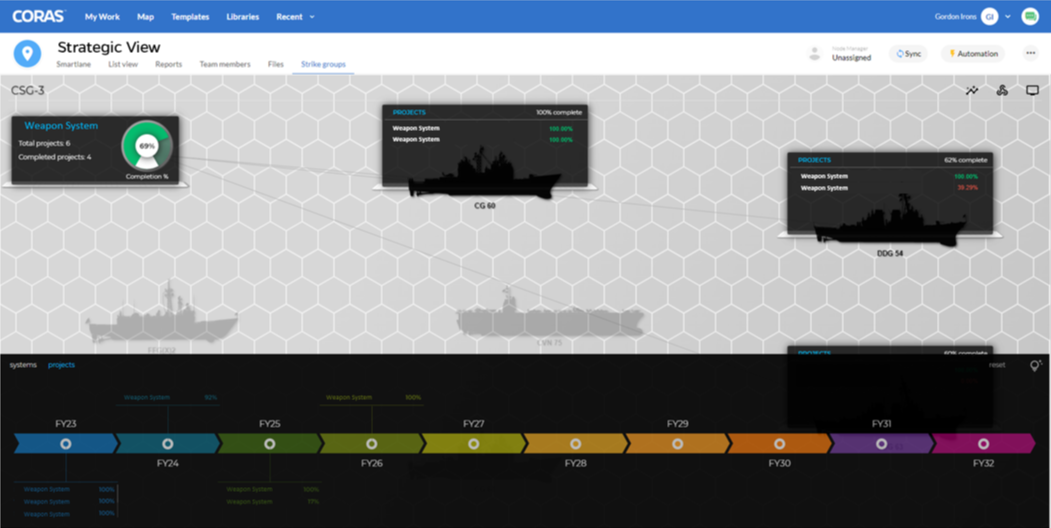Select the Strike groups tab
This screenshot has width=1051, height=528.
point(324,64)
